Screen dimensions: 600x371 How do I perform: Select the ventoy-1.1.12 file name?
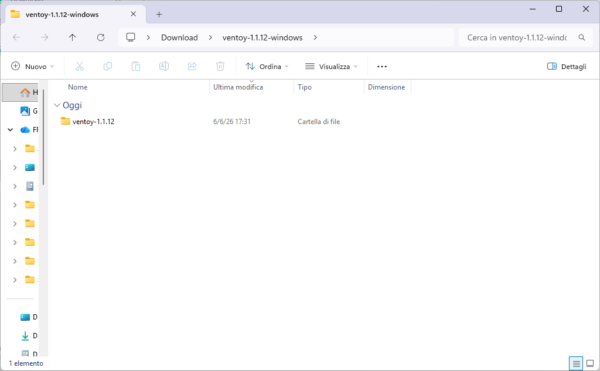(93, 122)
